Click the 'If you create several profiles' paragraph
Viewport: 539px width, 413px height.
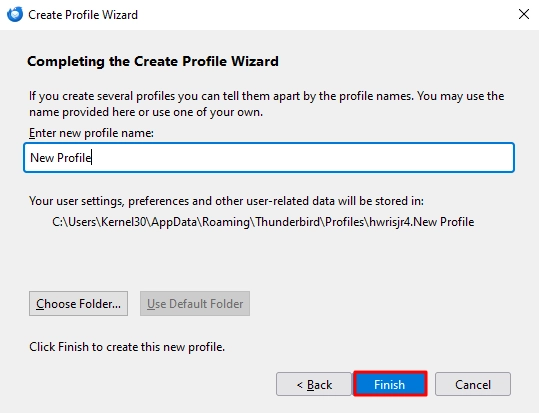pos(266,104)
